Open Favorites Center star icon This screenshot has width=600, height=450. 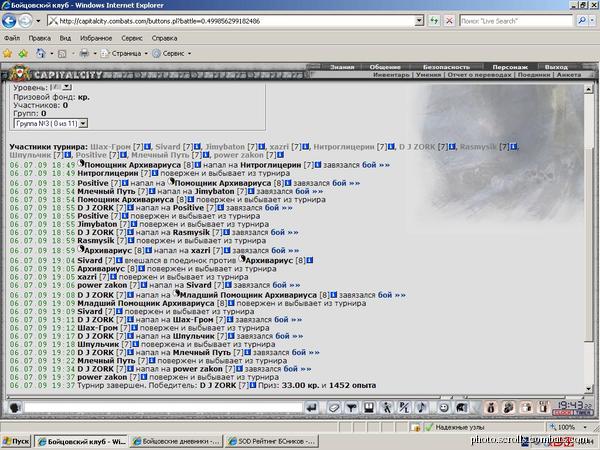(x=7, y=54)
